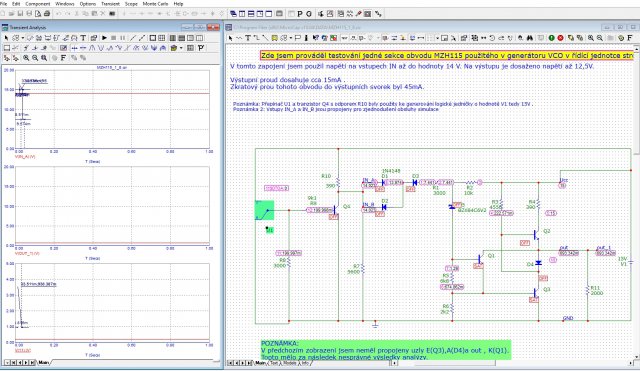Open the dropdown arrow beside the Transient select-mode icon
Screen dimensions: 640x371
(x=23, y=38)
